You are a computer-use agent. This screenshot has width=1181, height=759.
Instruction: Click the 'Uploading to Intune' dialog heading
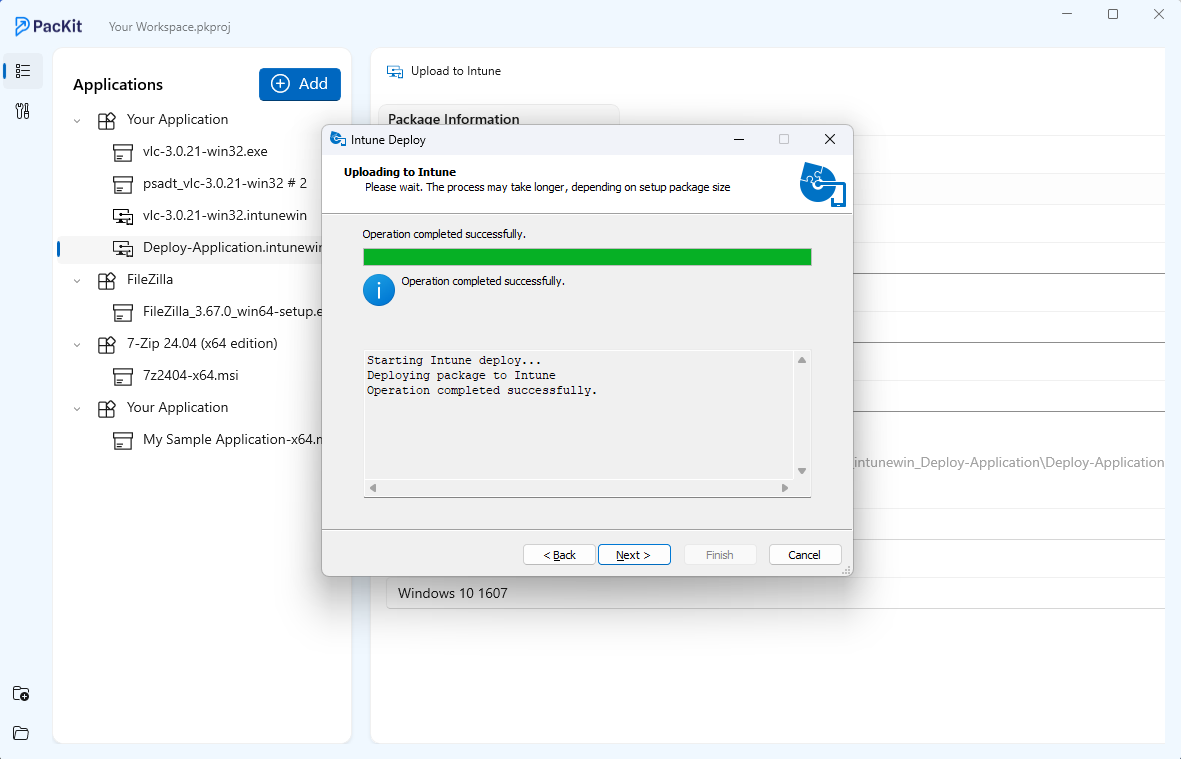400,172
